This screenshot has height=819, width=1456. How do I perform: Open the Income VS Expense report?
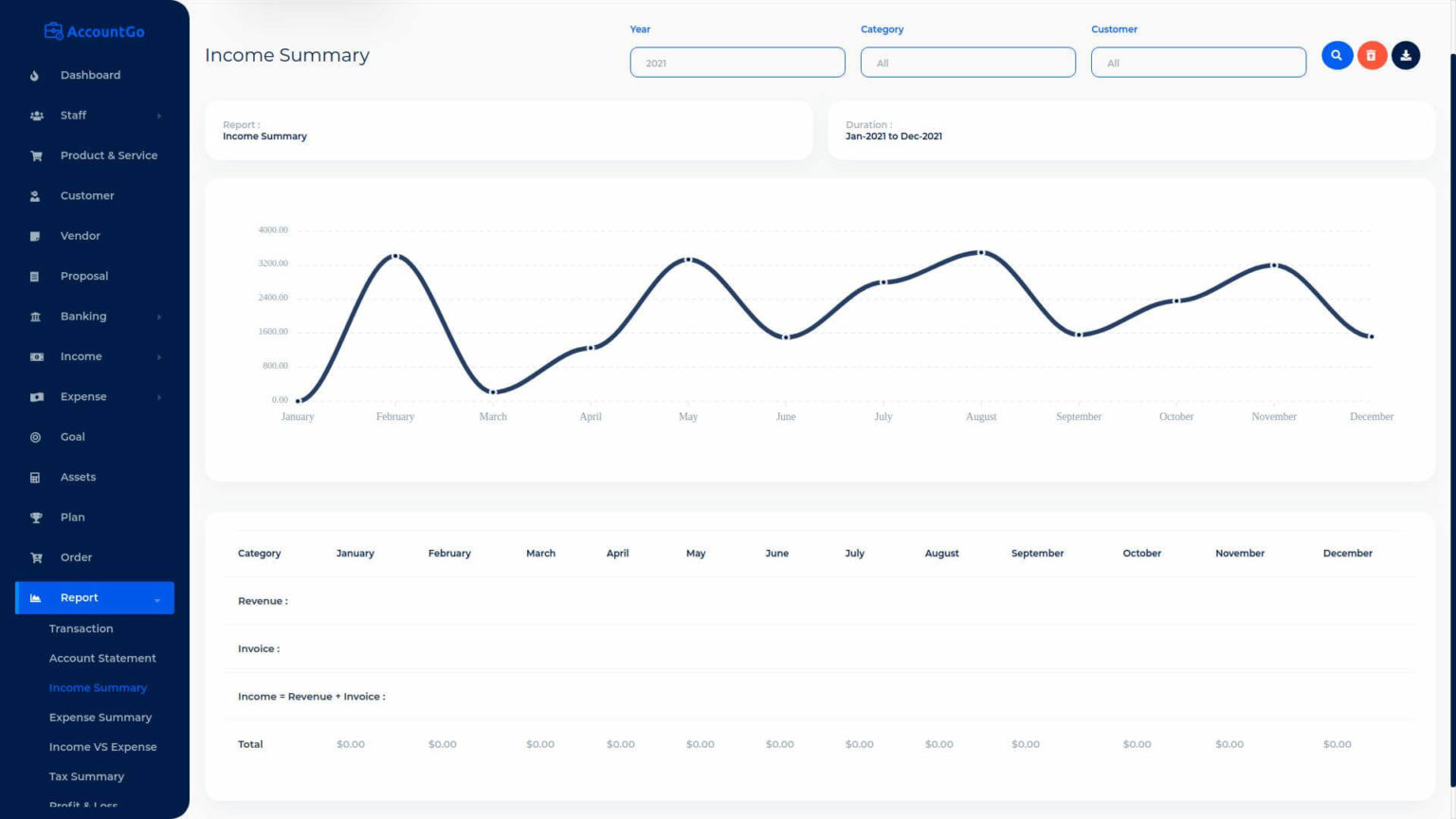(103, 747)
